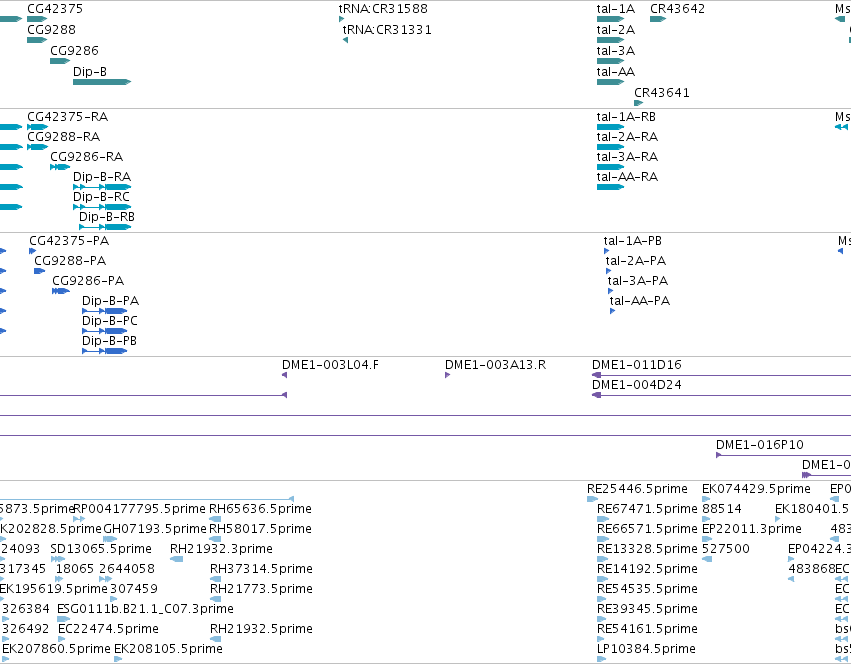This screenshot has height=664, width=851.
Task: Select the tal-3A-PA protein
Action: click(611, 291)
